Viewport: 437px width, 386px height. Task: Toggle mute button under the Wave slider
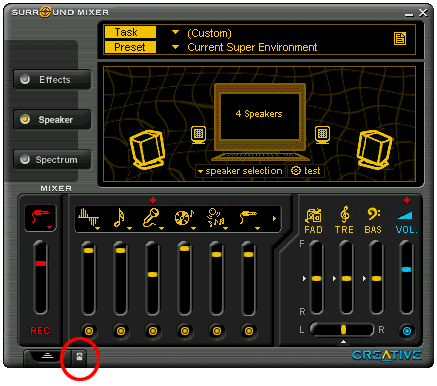89,331
